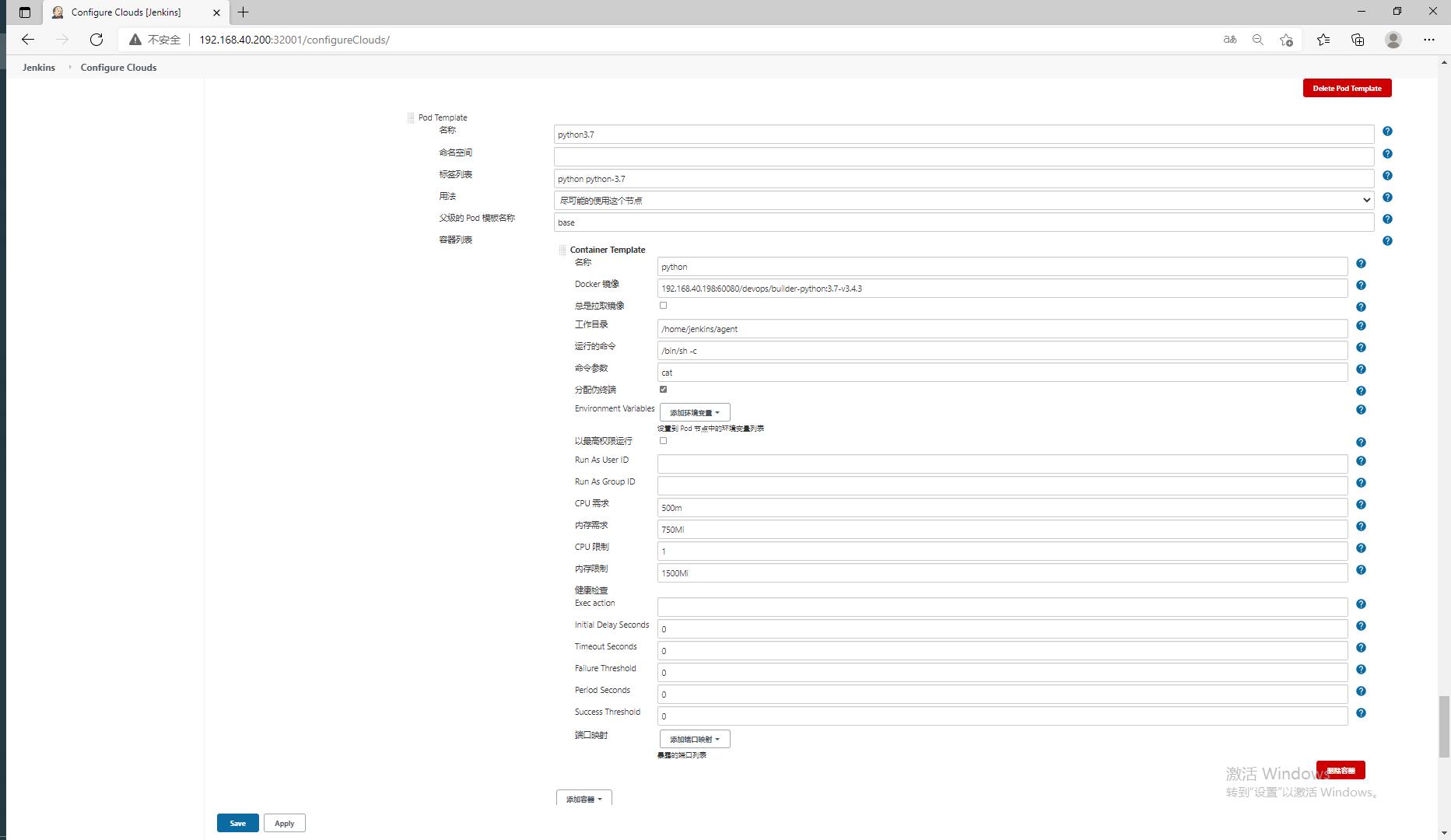Screen dimensions: 1451x840
Task: Click the Docker 镜像 input field
Action: coord(1002,289)
